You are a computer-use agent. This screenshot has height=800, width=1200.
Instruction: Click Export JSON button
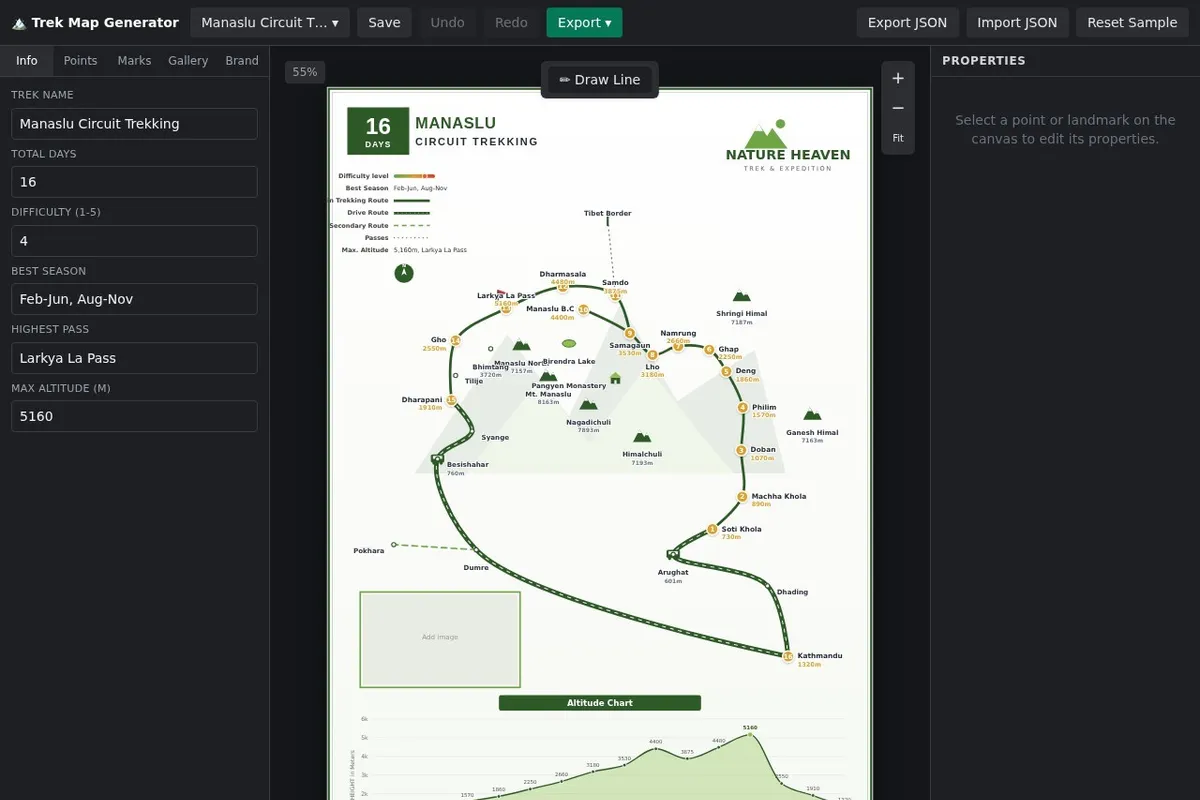(x=908, y=23)
